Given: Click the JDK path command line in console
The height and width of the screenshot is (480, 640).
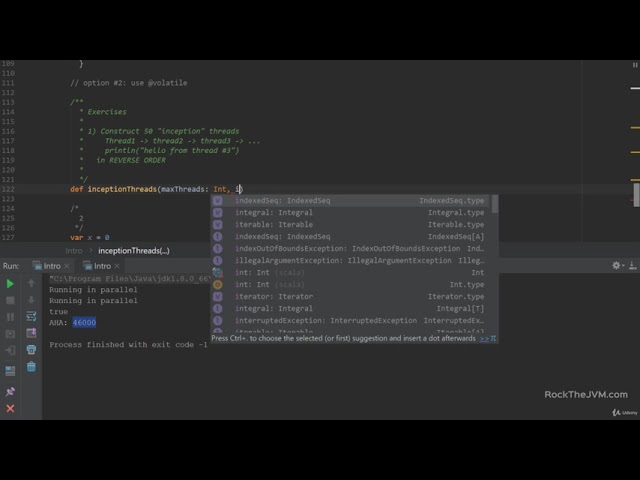Looking at the screenshot, I should coord(129,279).
